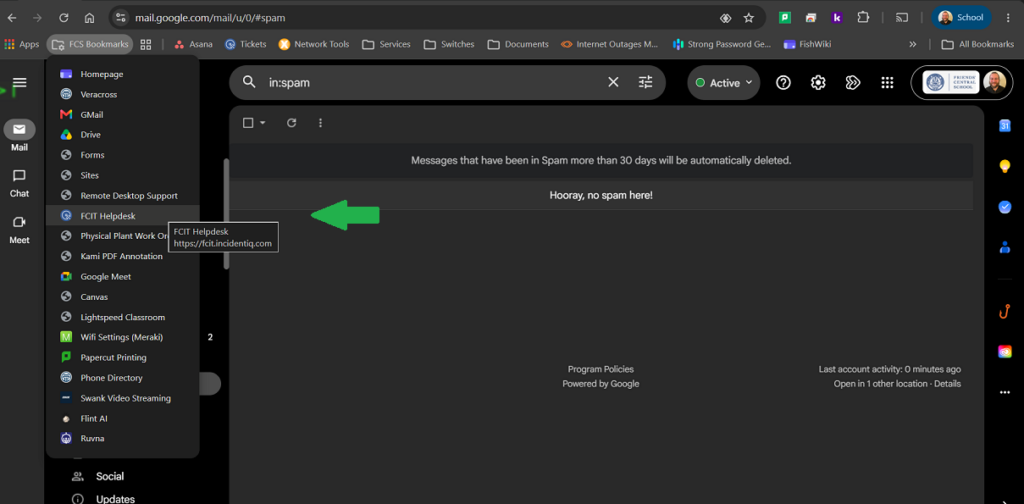
Task: Select Forms in the bookmarks menu
Action: point(123,155)
